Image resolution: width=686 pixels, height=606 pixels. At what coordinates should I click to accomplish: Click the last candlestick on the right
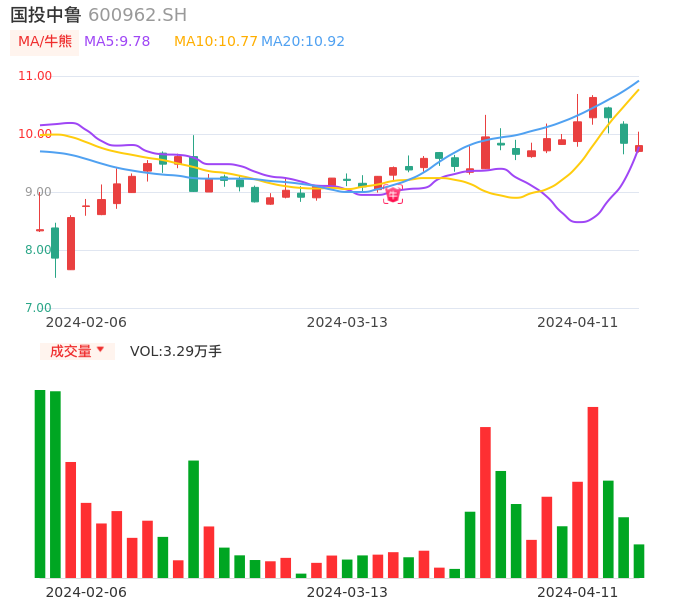(x=639, y=148)
